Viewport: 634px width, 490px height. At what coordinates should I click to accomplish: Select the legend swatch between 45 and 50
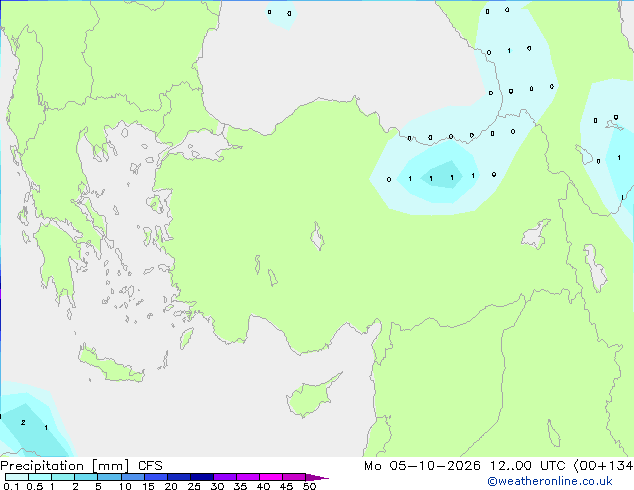click(x=293, y=477)
